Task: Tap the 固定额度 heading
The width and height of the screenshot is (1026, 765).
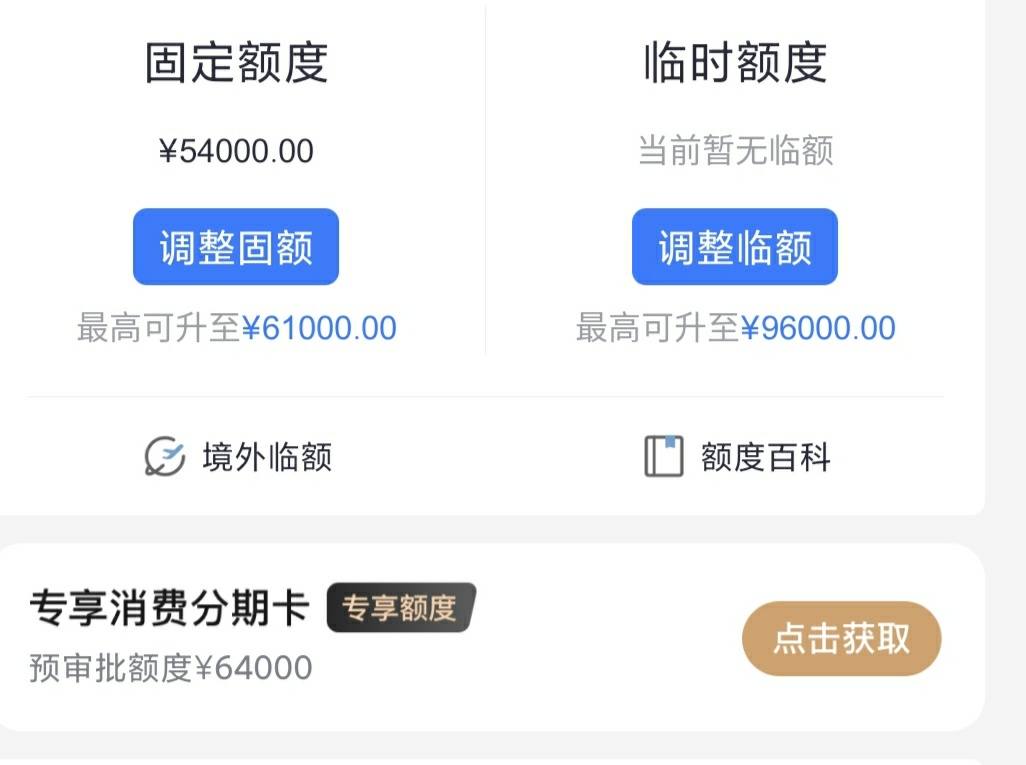Action: pos(236,63)
